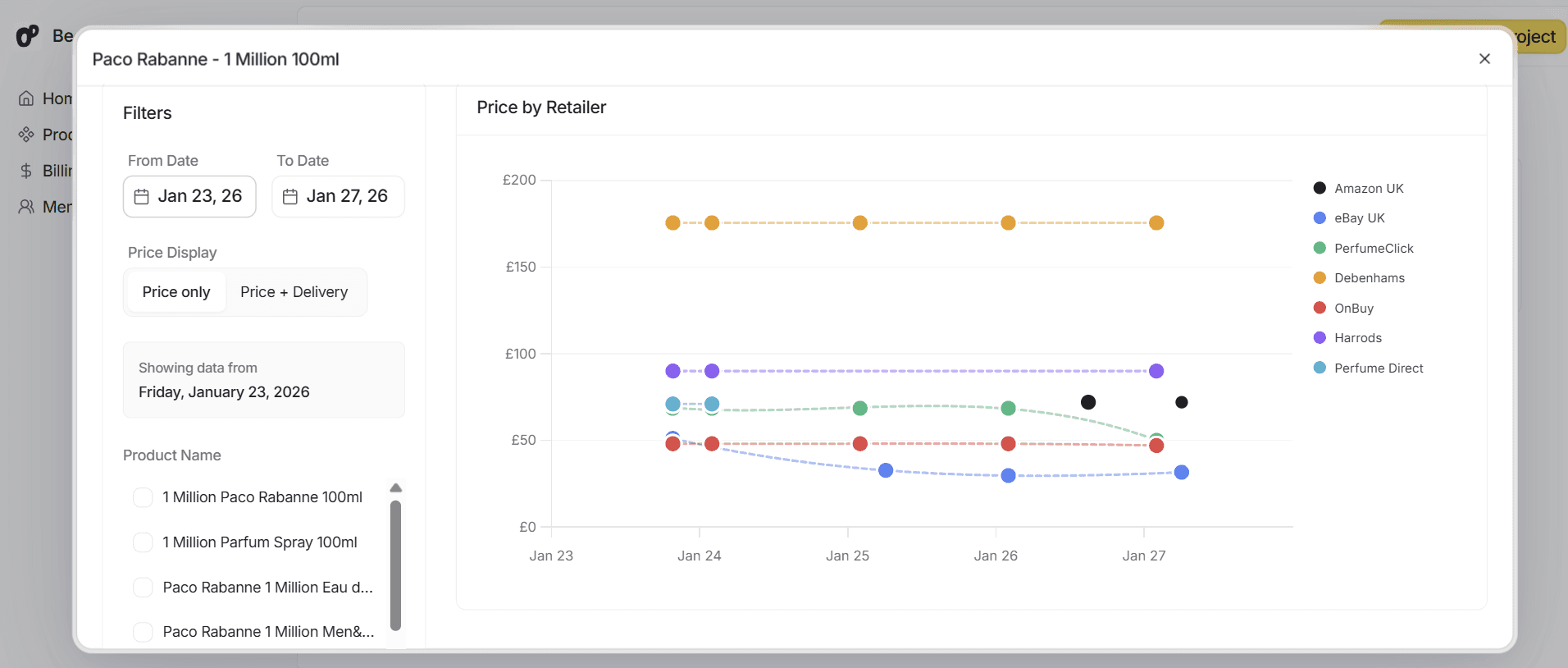The image size is (1568, 668).
Task: Close the Paco Rabanne price dialog
Action: coord(1484,59)
